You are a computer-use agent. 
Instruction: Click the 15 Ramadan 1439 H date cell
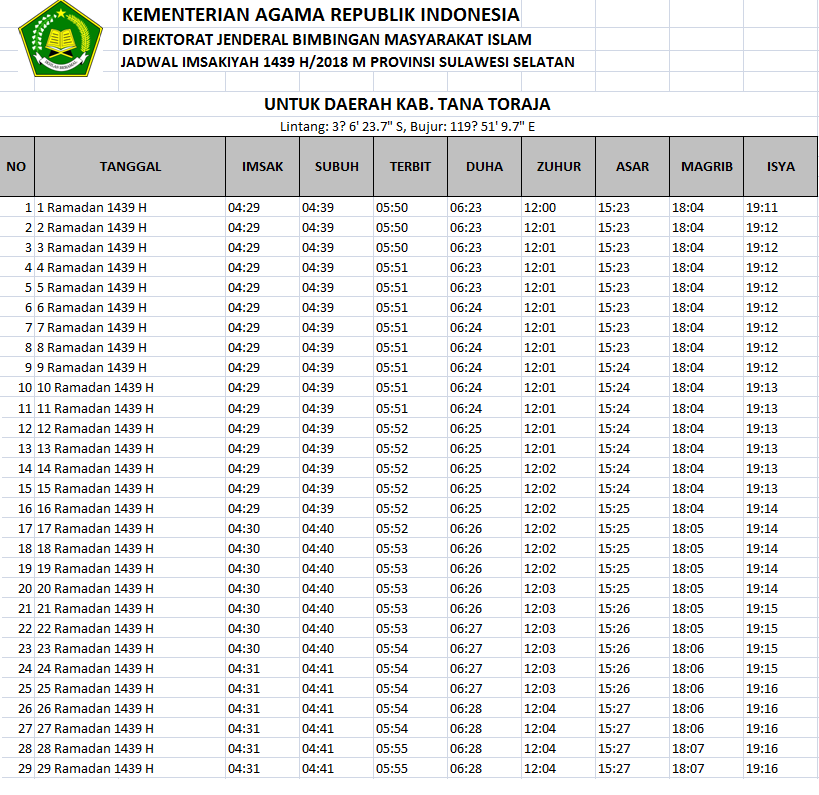coord(130,489)
